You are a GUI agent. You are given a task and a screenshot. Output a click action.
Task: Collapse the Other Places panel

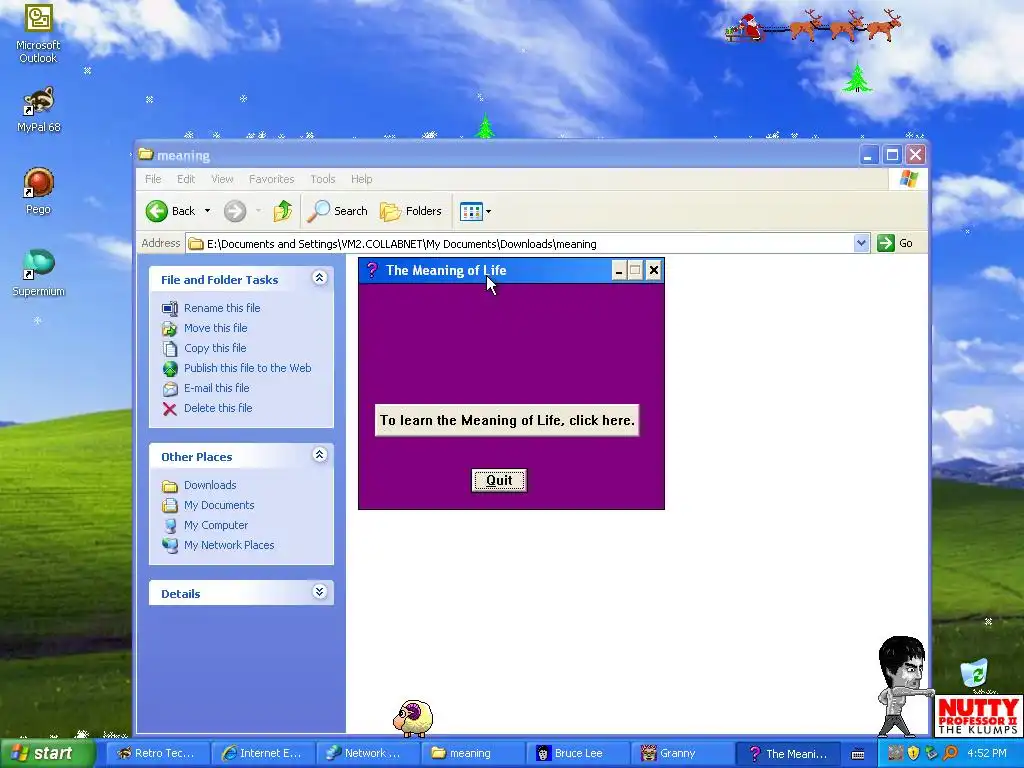pyautogui.click(x=319, y=455)
